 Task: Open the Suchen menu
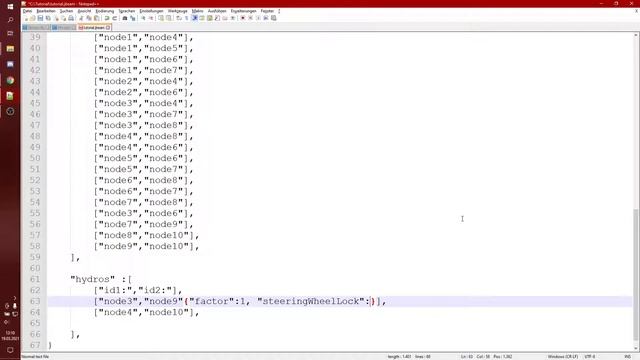tap(67, 11)
